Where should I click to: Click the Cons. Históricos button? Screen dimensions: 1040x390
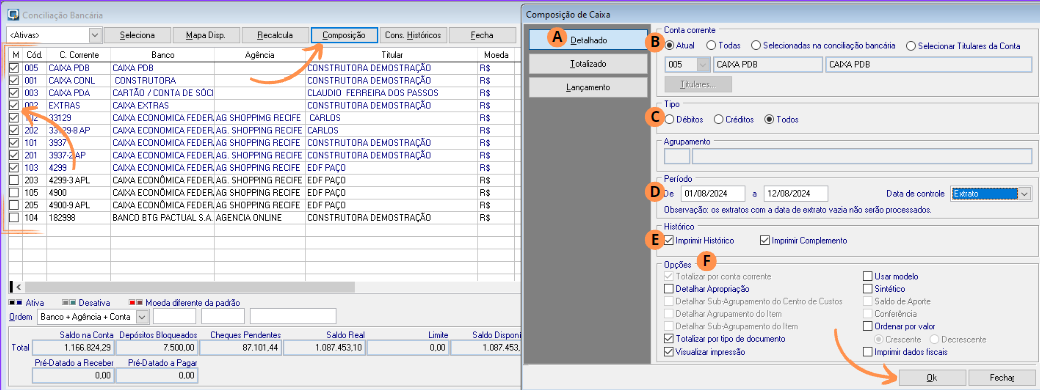[x=413, y=34]
